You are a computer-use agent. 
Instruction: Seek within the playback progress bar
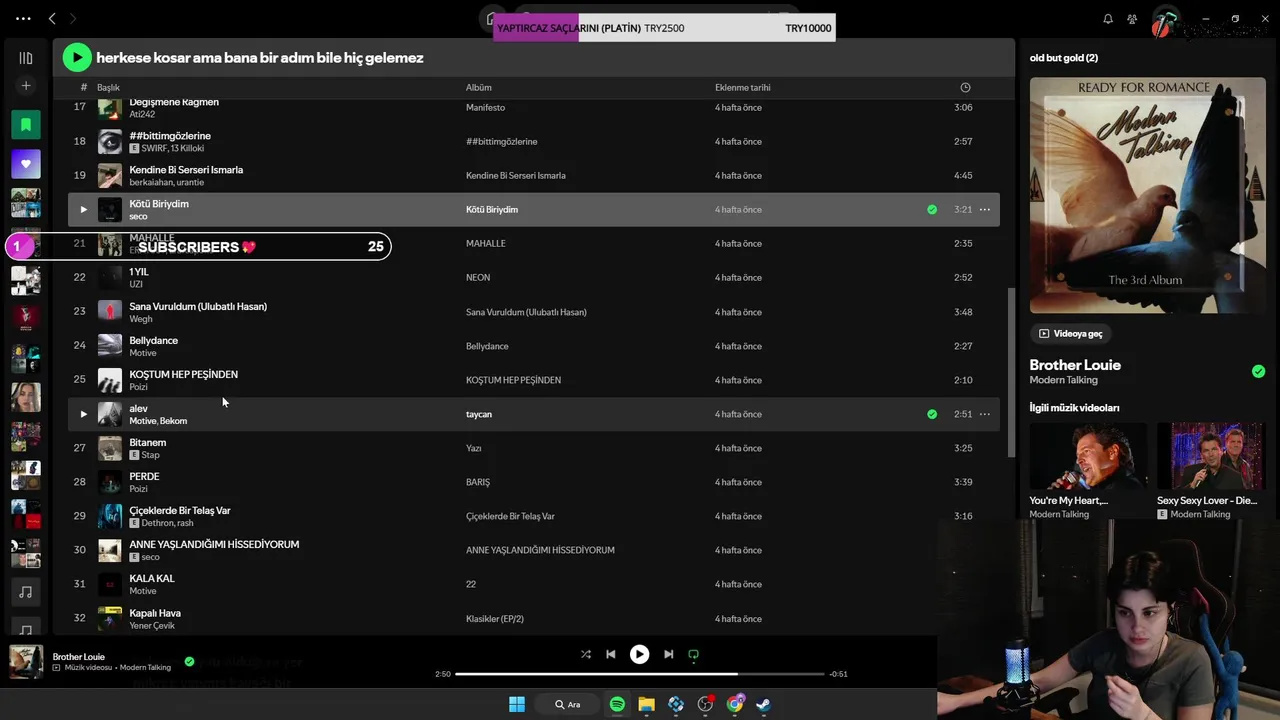click(x=640, y=674)
